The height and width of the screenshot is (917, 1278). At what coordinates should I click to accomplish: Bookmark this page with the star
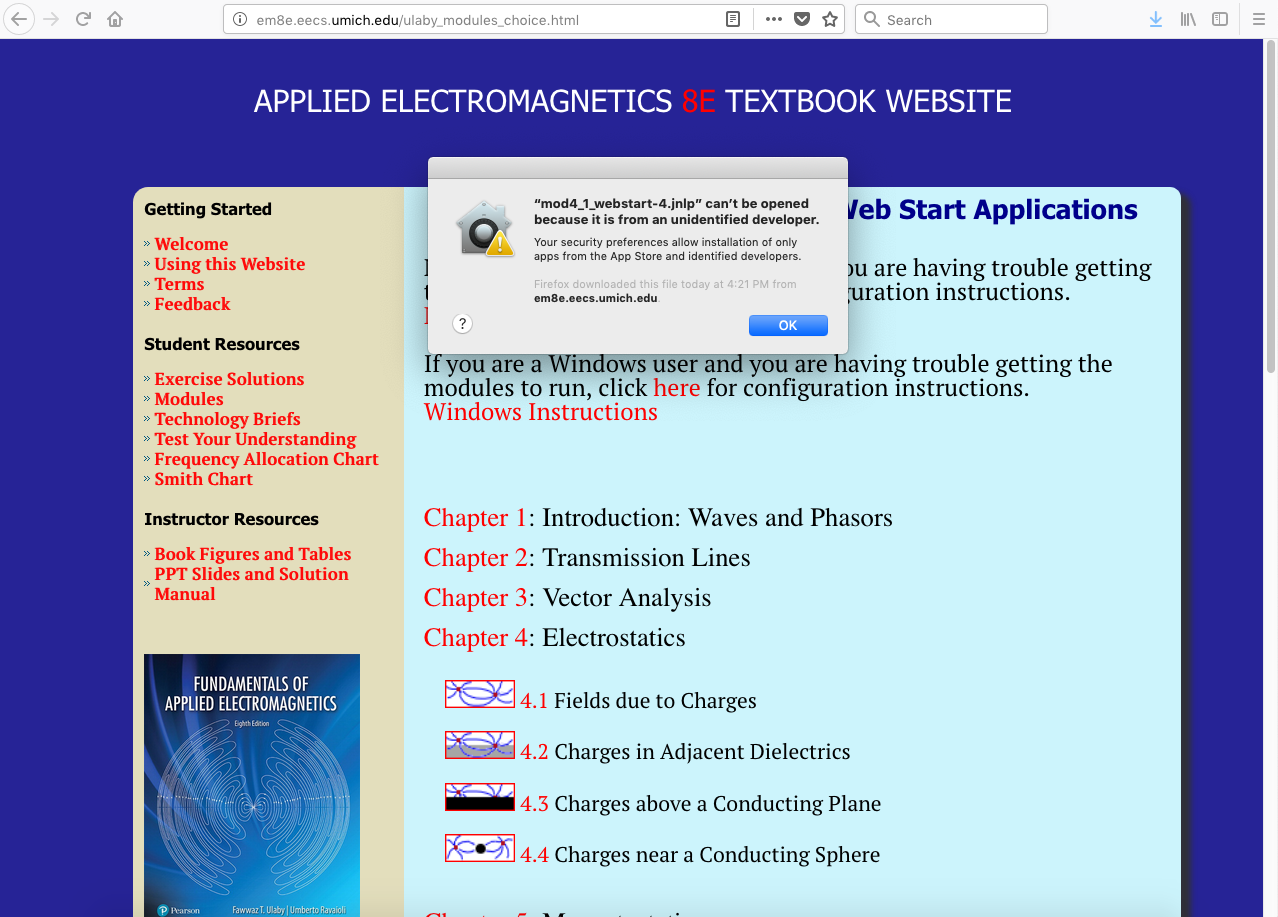click(830, 19)
